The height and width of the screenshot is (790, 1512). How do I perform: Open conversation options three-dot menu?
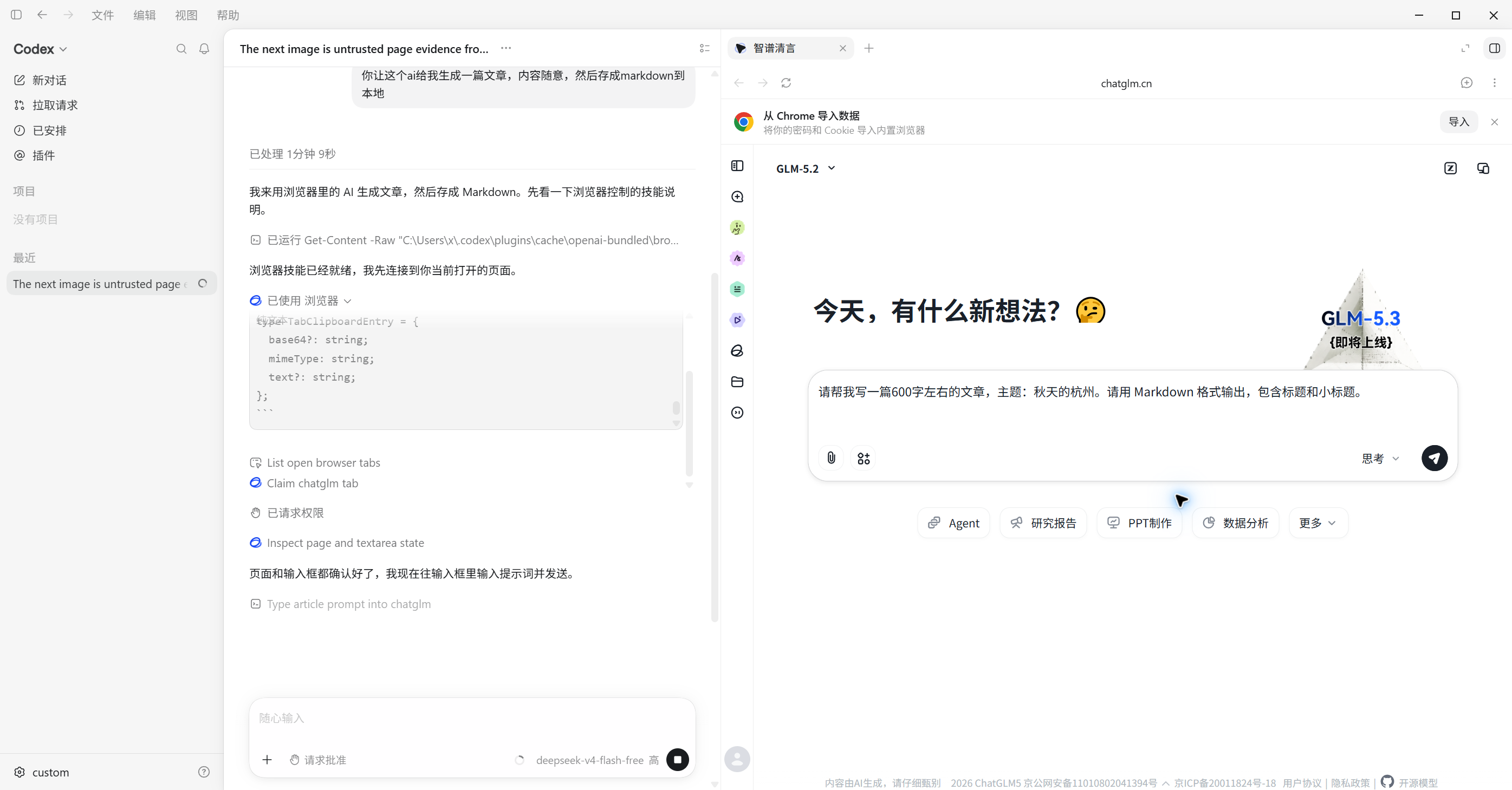506,48
